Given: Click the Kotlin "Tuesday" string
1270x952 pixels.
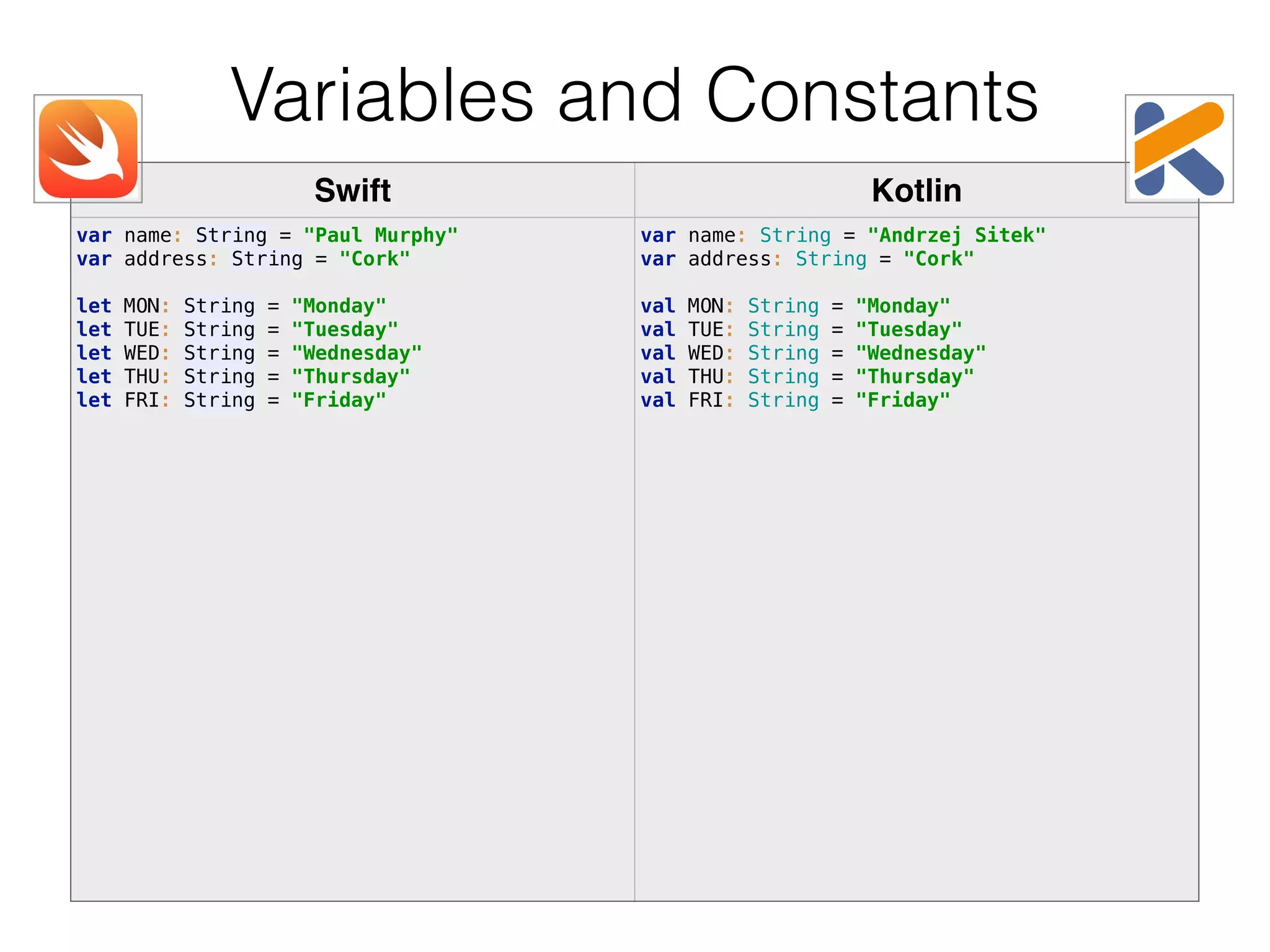Looking at the screenshot, I should pos(908,330).
